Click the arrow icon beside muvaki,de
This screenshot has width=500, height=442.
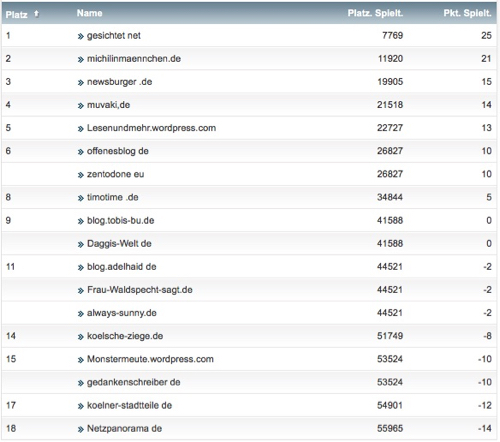(x=80, y=106)
